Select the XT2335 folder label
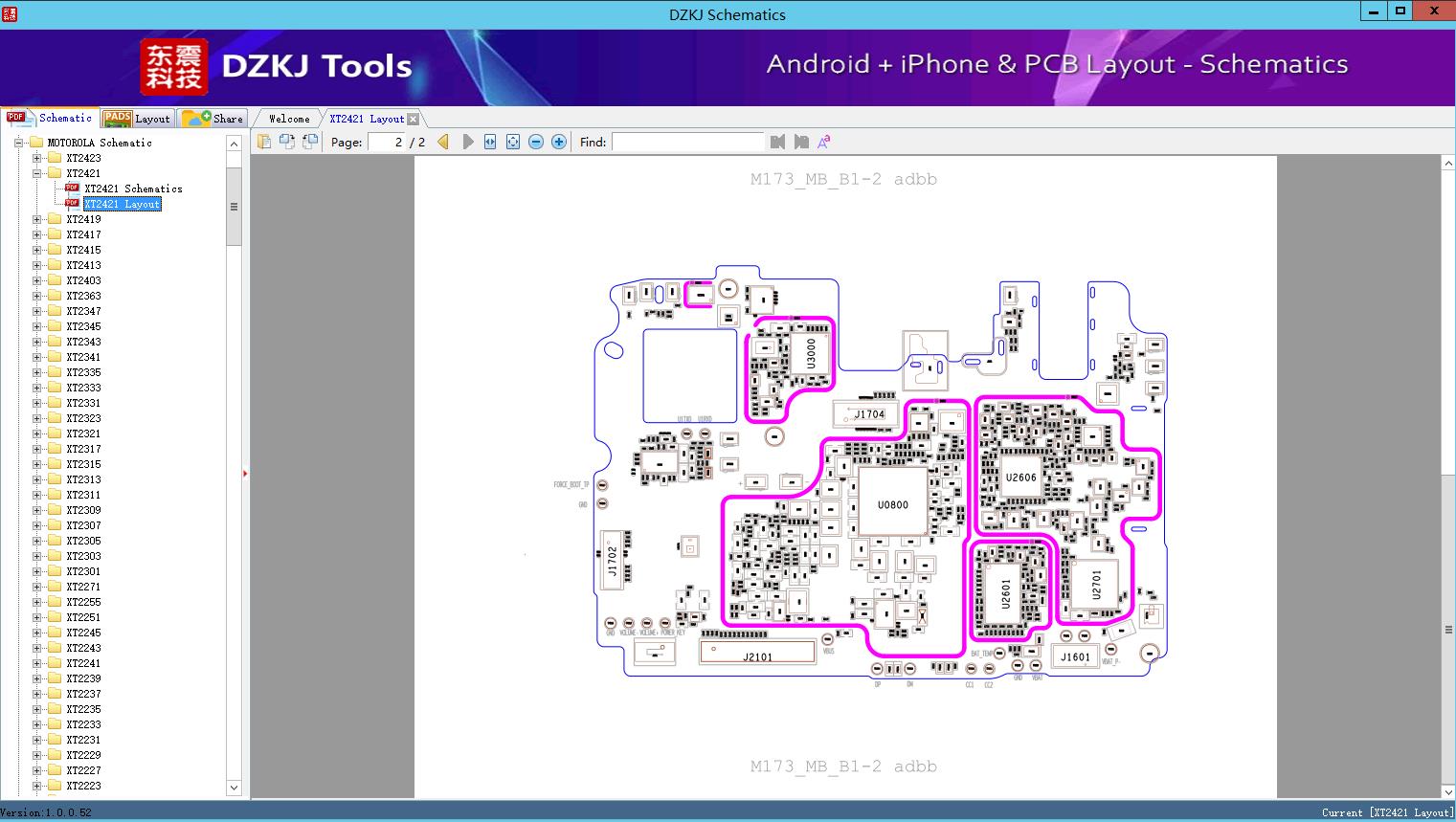This screenshot has height=822, width=1456. (83, 372)
